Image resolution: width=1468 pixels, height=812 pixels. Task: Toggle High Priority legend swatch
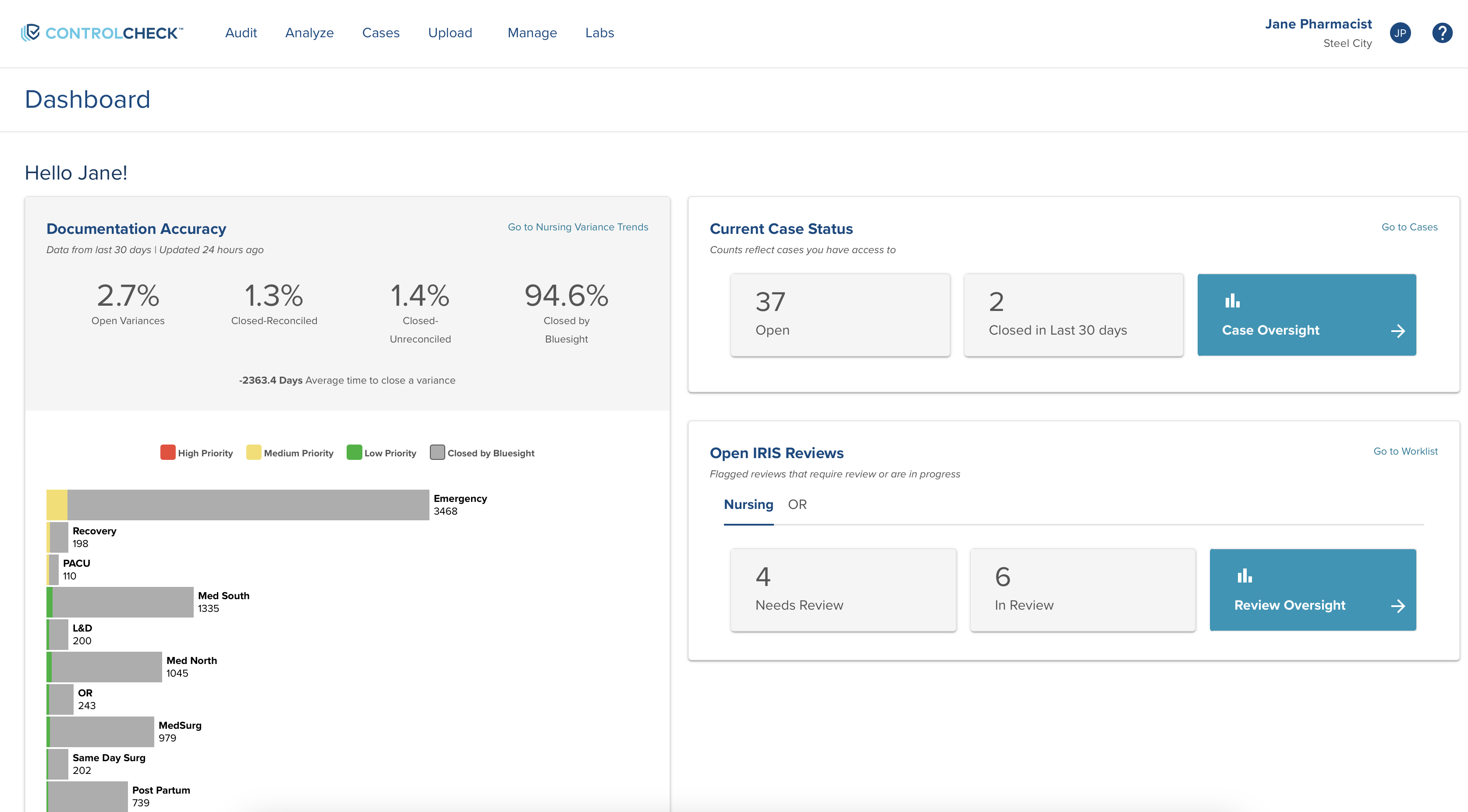pos(167,453)
